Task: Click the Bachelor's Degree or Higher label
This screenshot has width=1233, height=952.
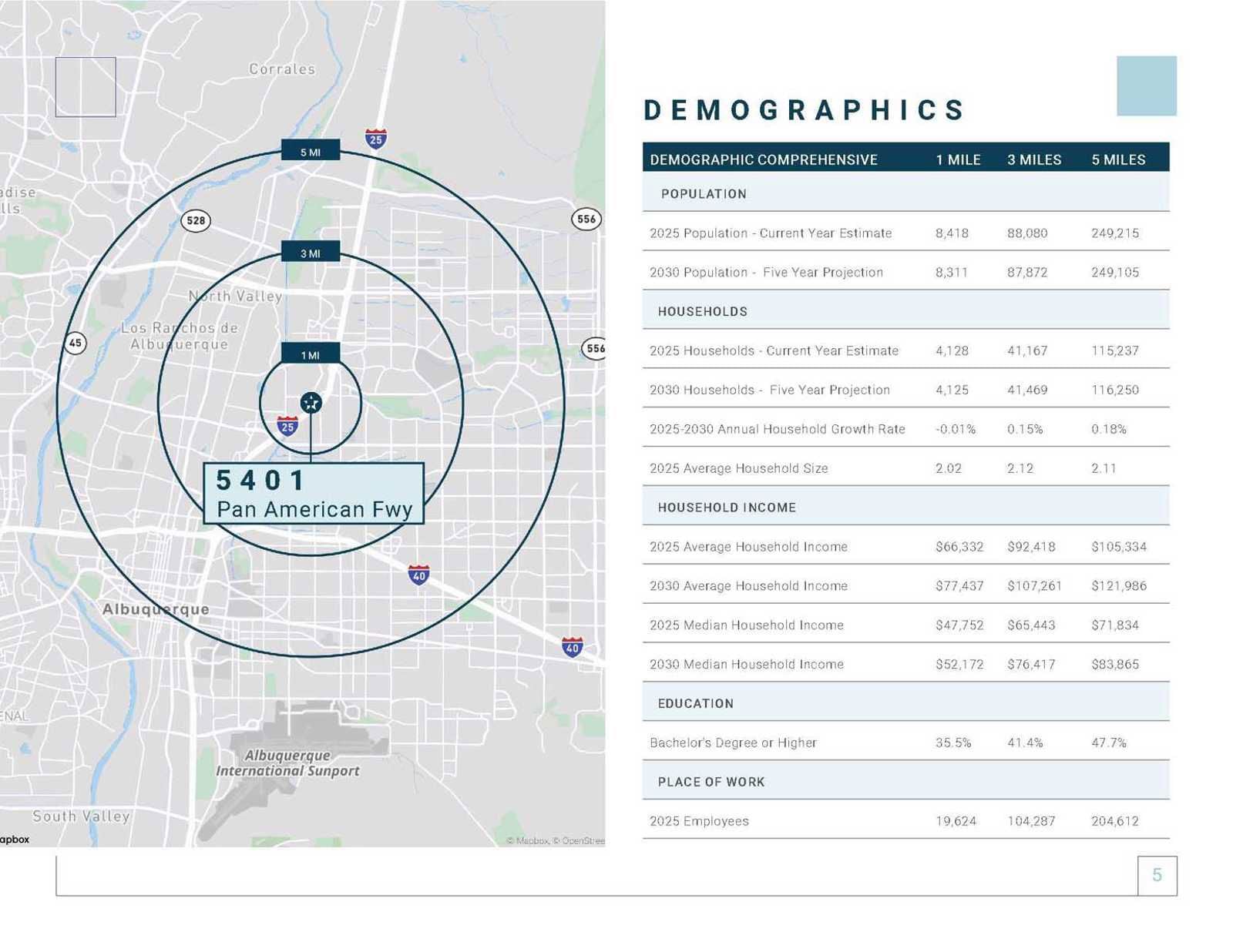Action: click(733, 742)
